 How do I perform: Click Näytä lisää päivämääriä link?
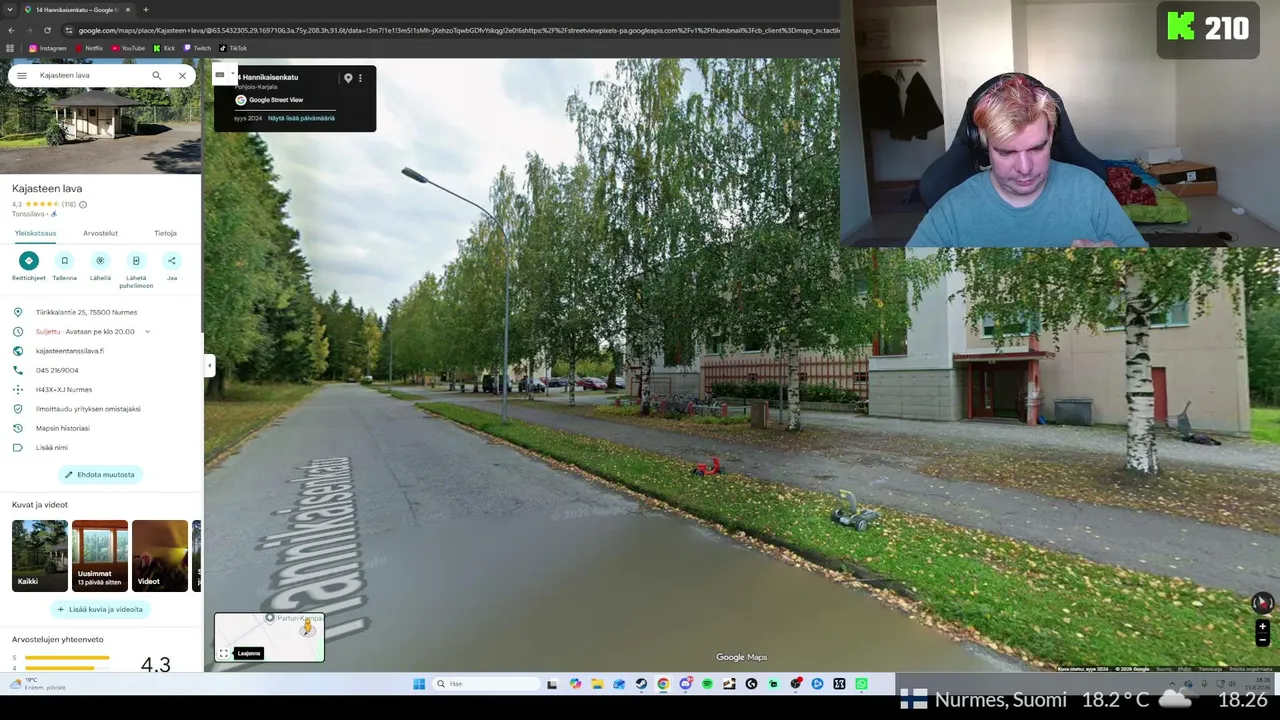pos(301,118)
